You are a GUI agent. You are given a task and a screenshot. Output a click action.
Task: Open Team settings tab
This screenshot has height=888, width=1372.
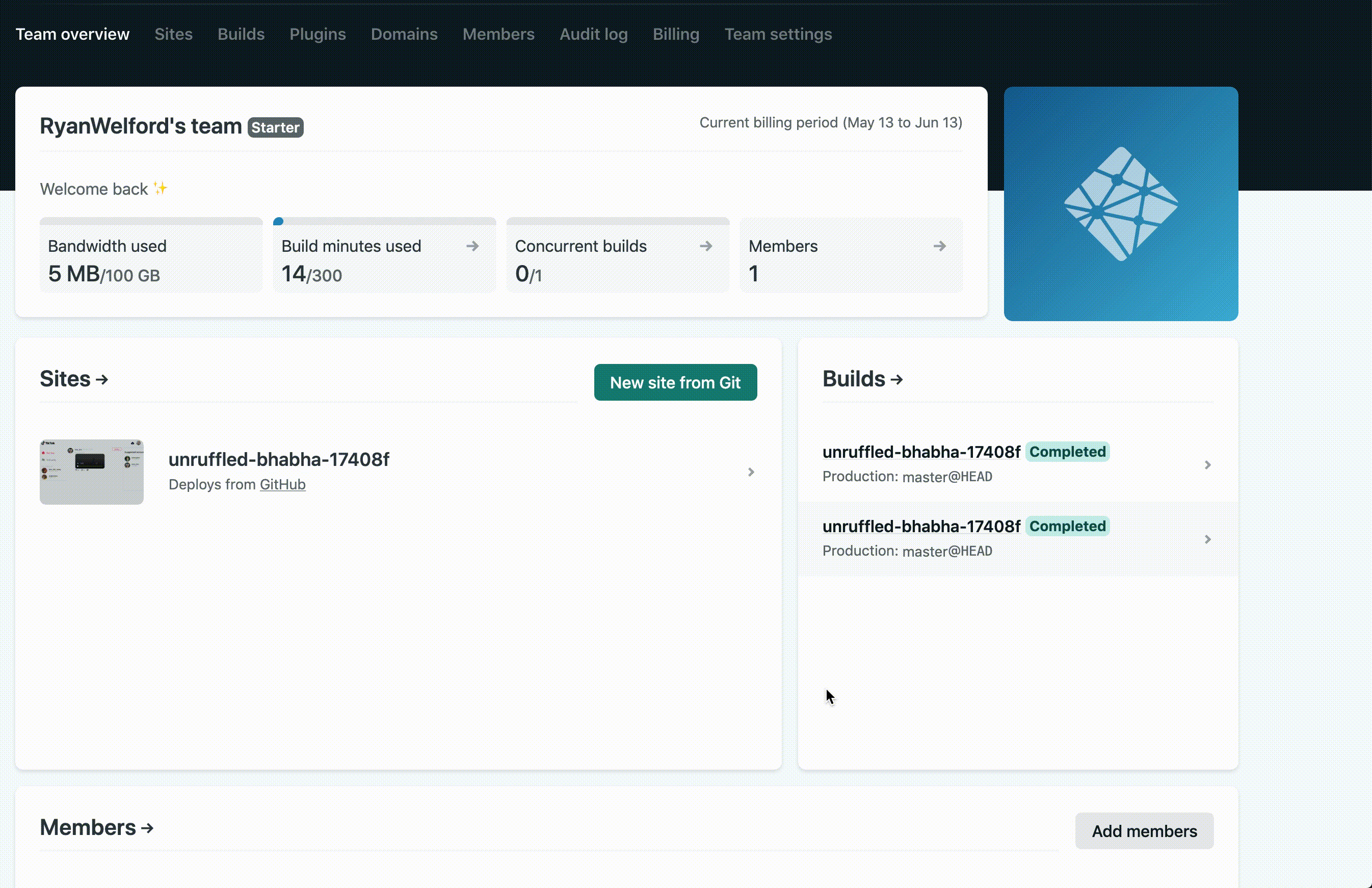pyautogui.click(x=778, y=34)
